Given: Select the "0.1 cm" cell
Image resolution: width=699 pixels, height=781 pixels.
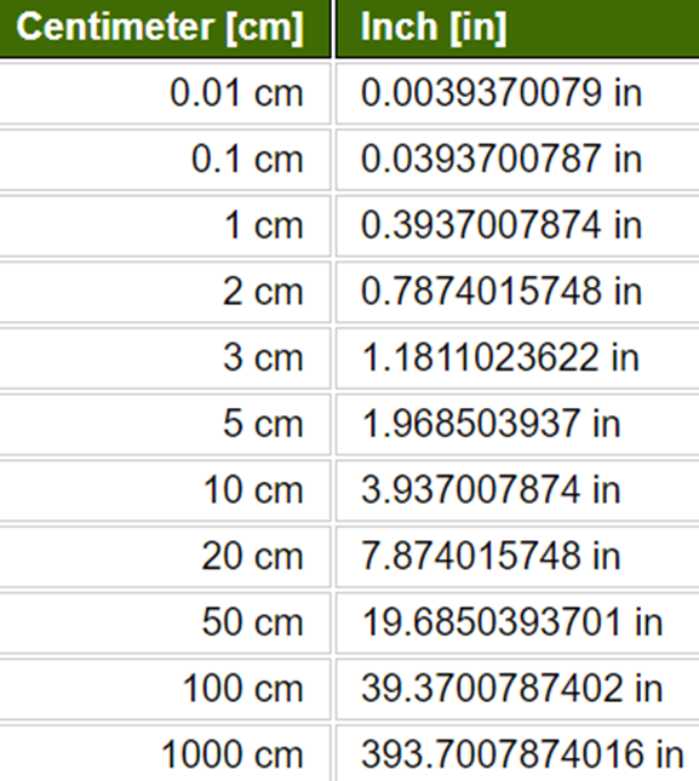Looking at the screenshot, I should click(165, 159).
